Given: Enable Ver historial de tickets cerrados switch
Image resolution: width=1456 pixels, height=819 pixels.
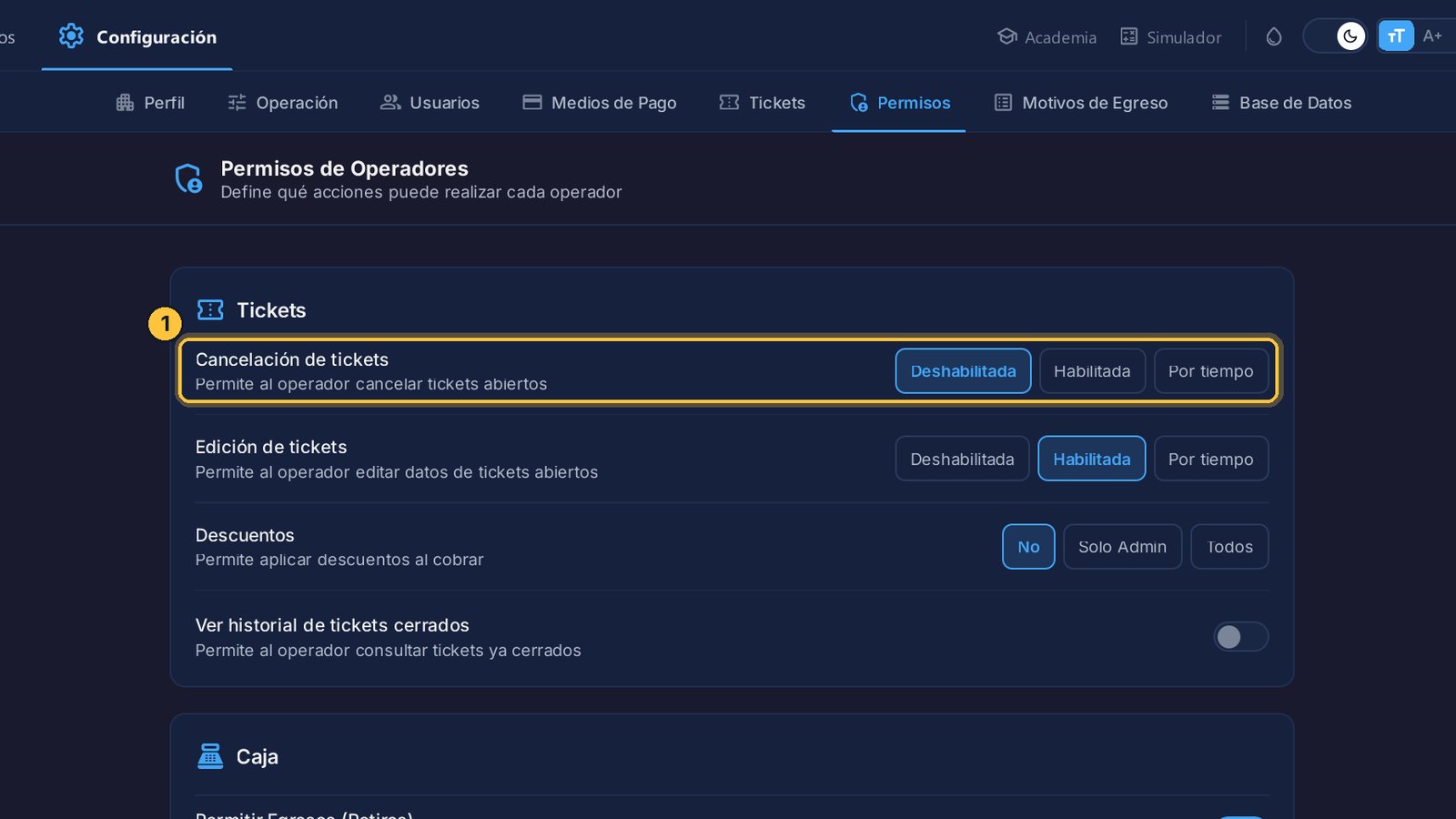Looking at the screenshot, I should pos(1240,637).
